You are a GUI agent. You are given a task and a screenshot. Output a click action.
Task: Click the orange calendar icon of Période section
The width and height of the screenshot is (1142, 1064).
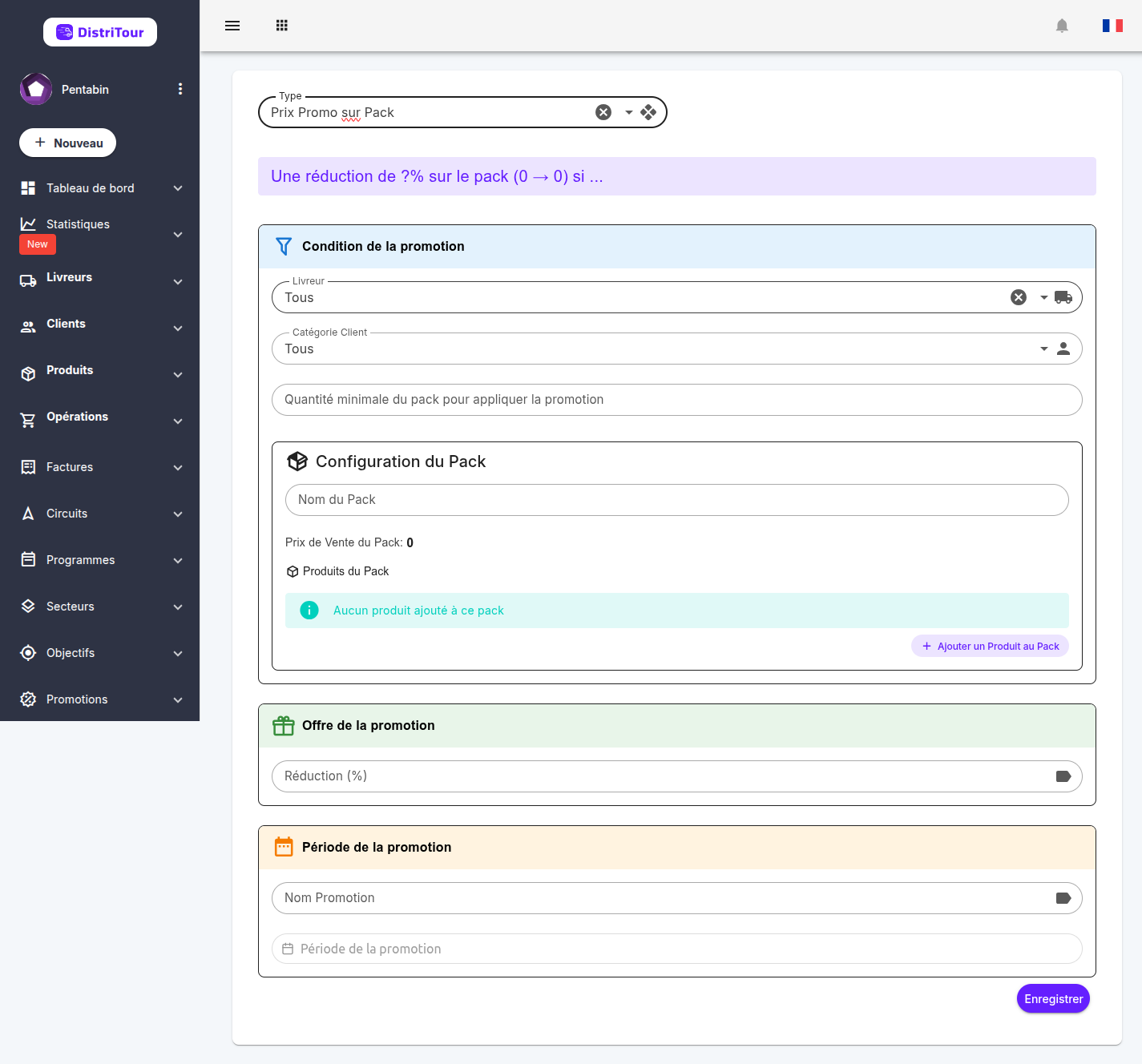click(x=284, y=847)
